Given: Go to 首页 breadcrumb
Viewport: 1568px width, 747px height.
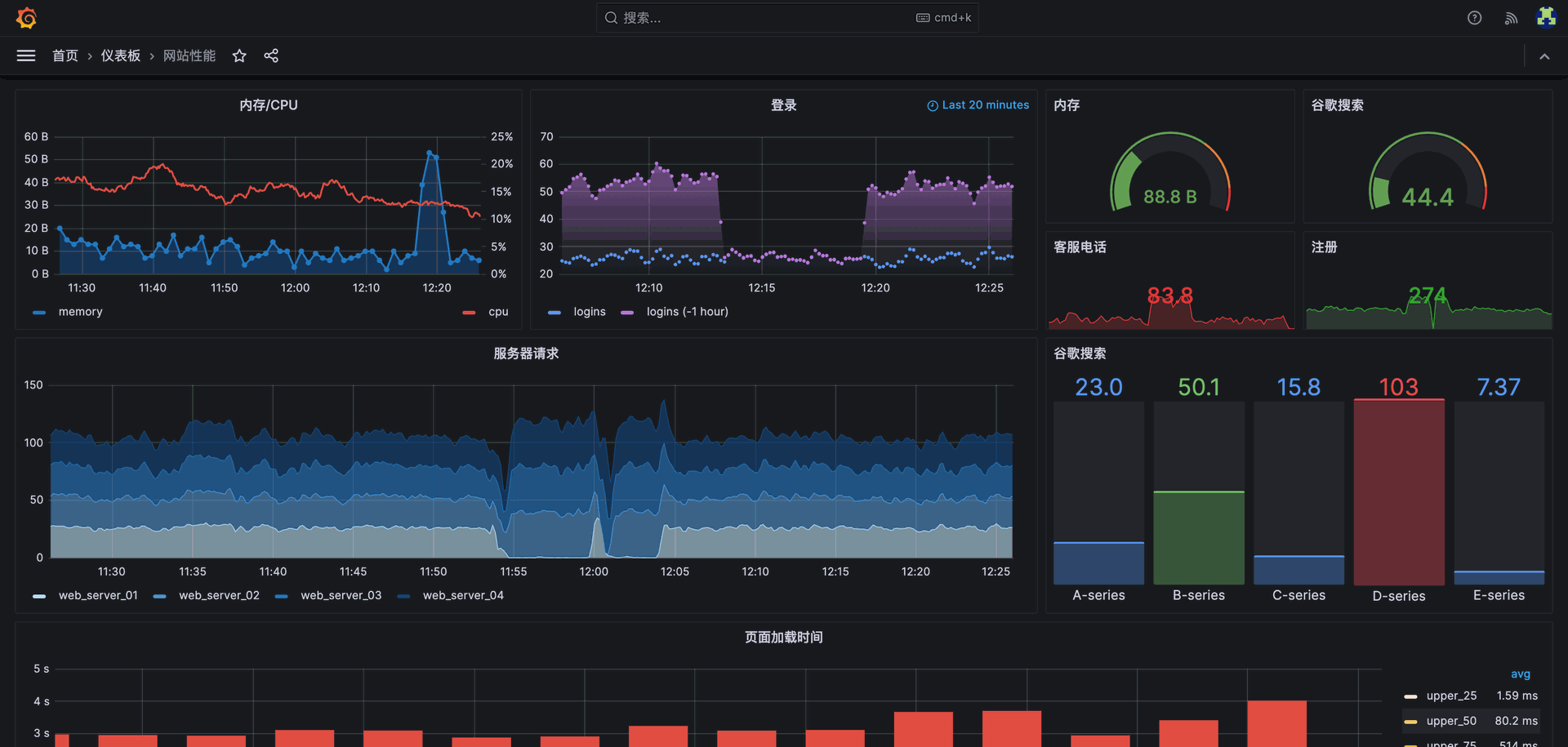Looking at the screenshot, I should [65, 56].
